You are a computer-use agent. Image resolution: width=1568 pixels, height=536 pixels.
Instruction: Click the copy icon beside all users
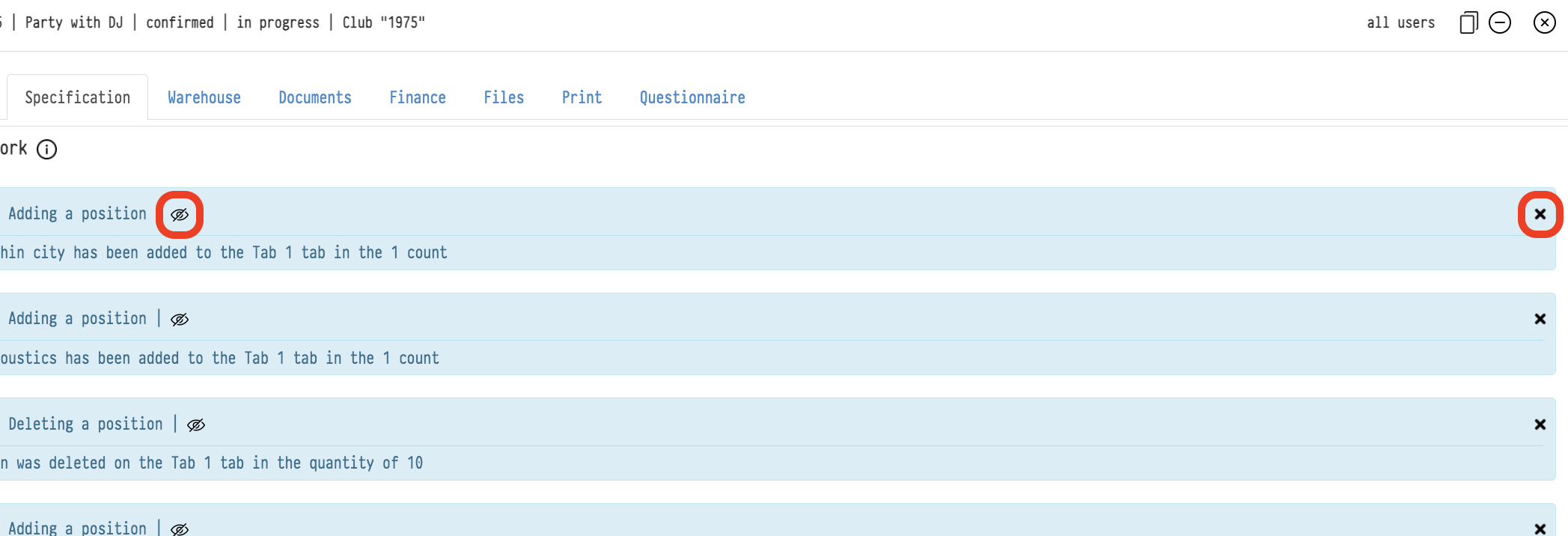coord(1468,22)
